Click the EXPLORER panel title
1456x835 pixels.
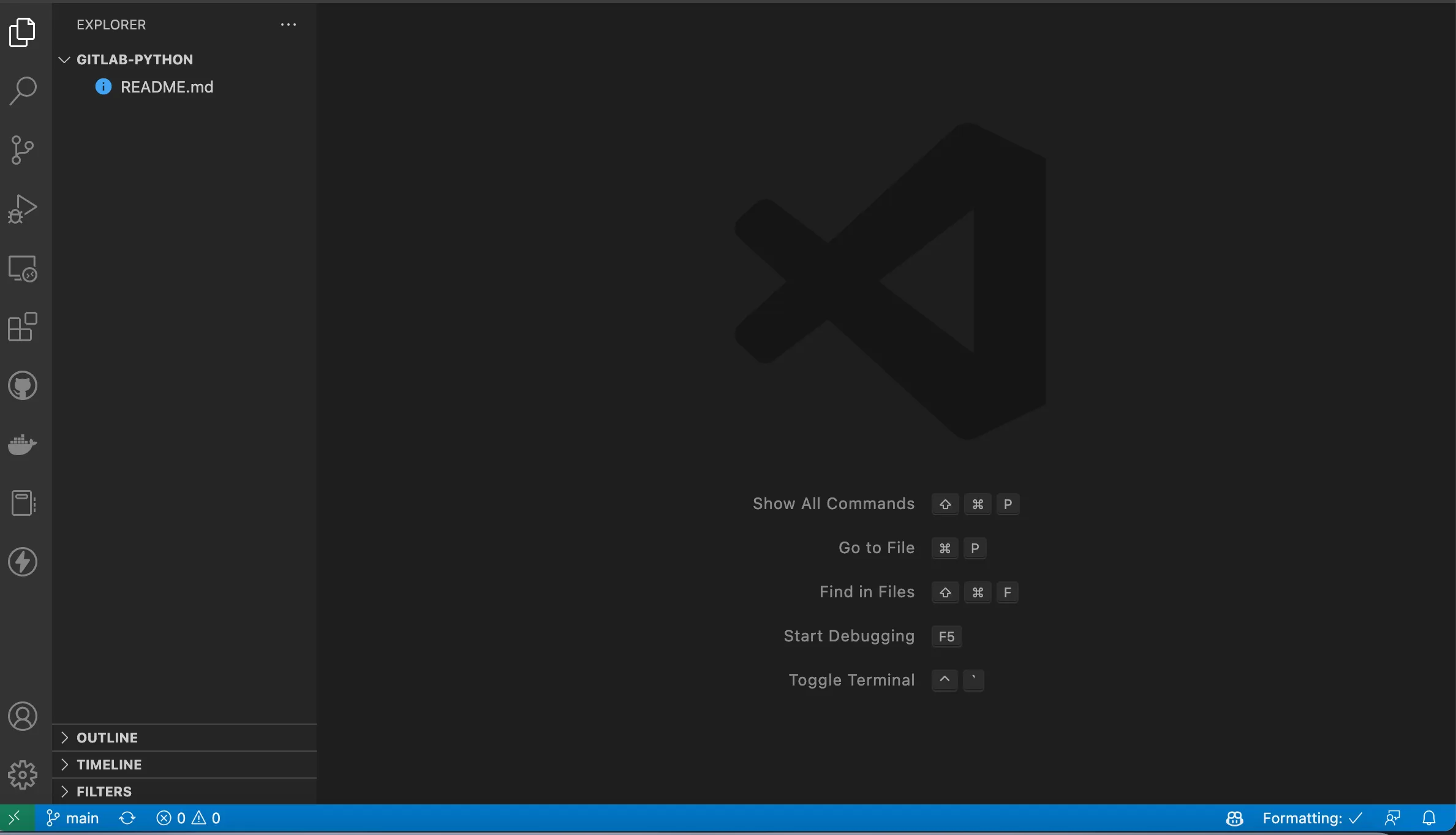click(x=111, y=25)
